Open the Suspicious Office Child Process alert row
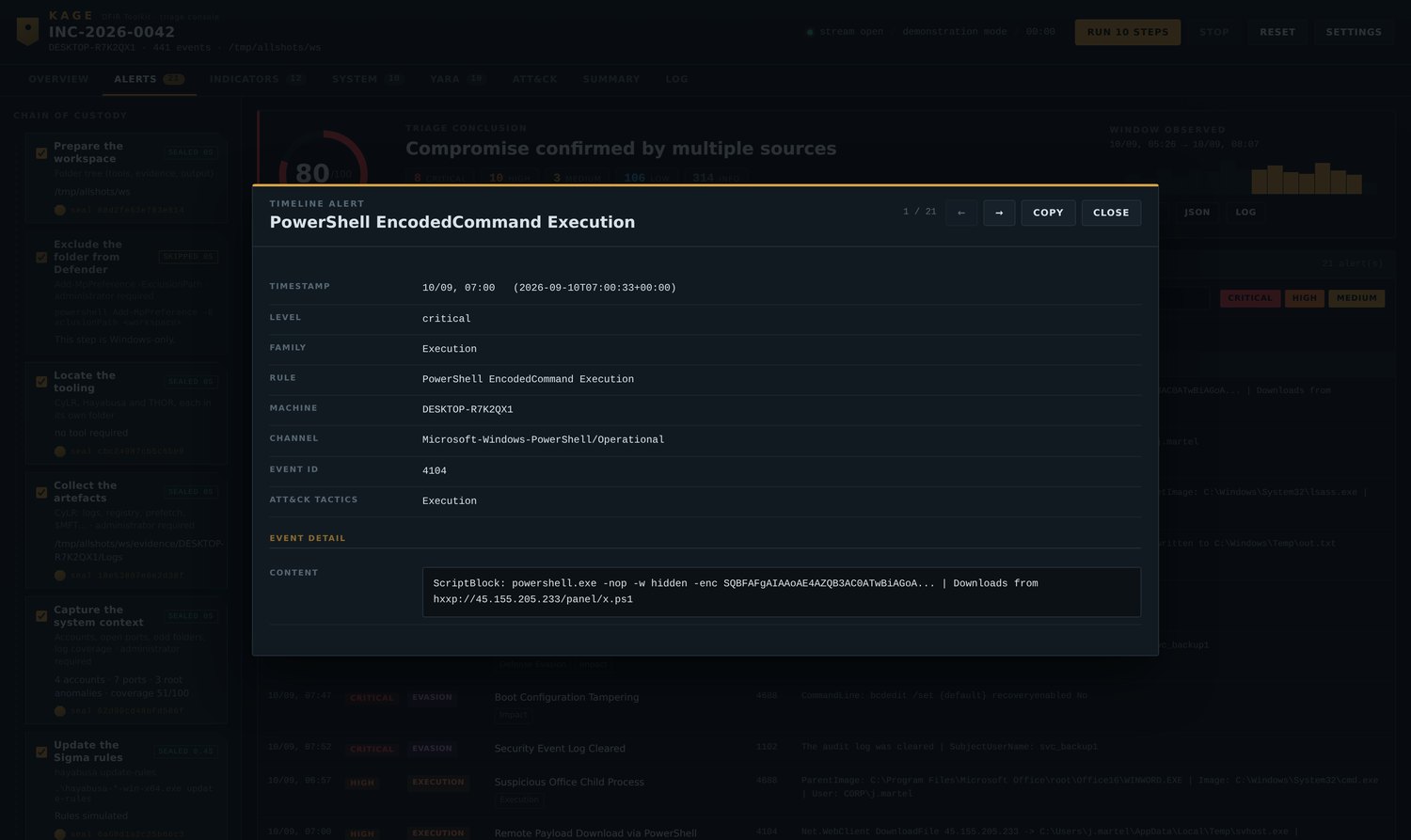1411x840 pixels. (x=826, y=789)
